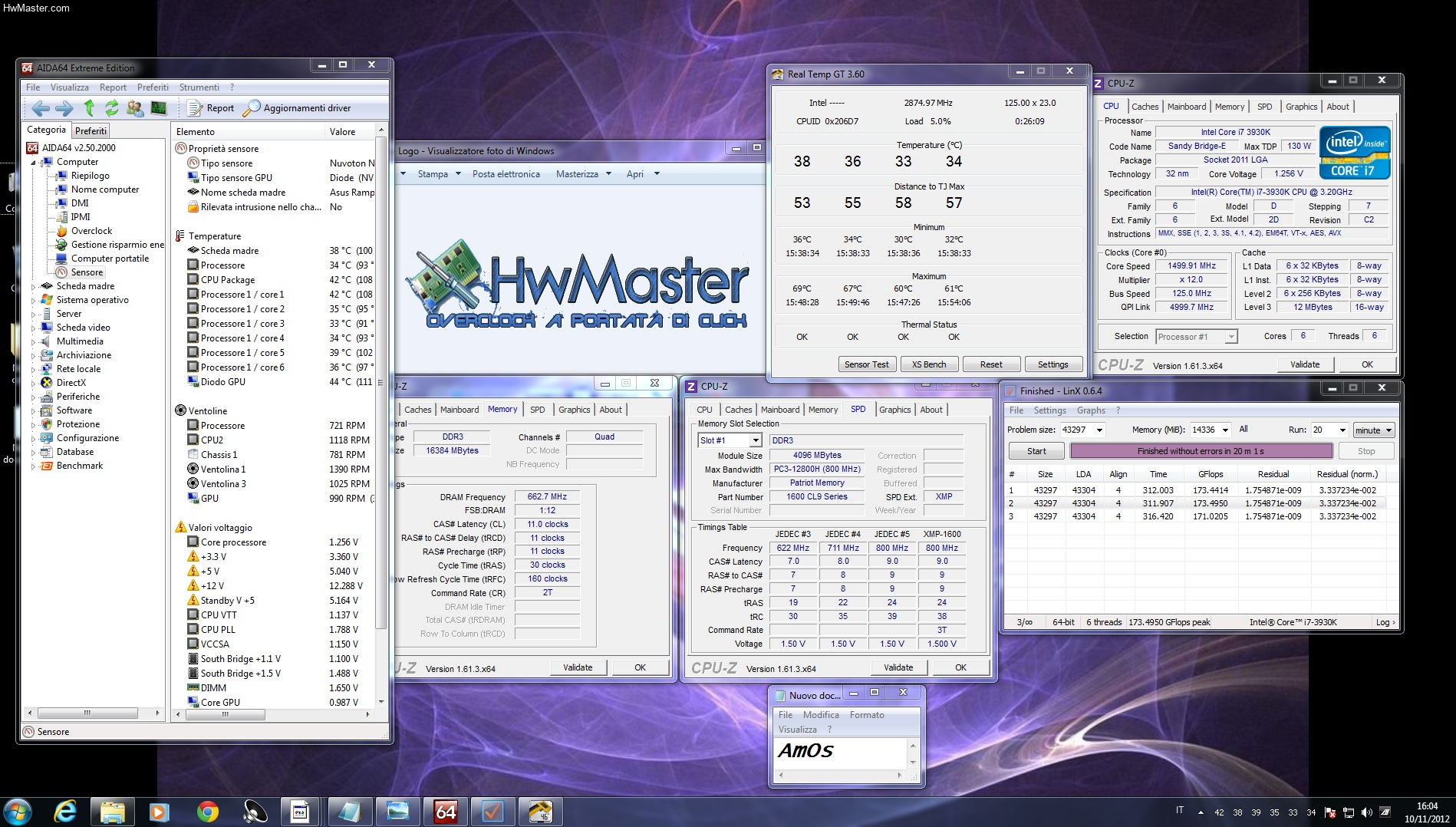Click the Notepad text area with AmOs

pyautogui.click(x=841, y=753)
